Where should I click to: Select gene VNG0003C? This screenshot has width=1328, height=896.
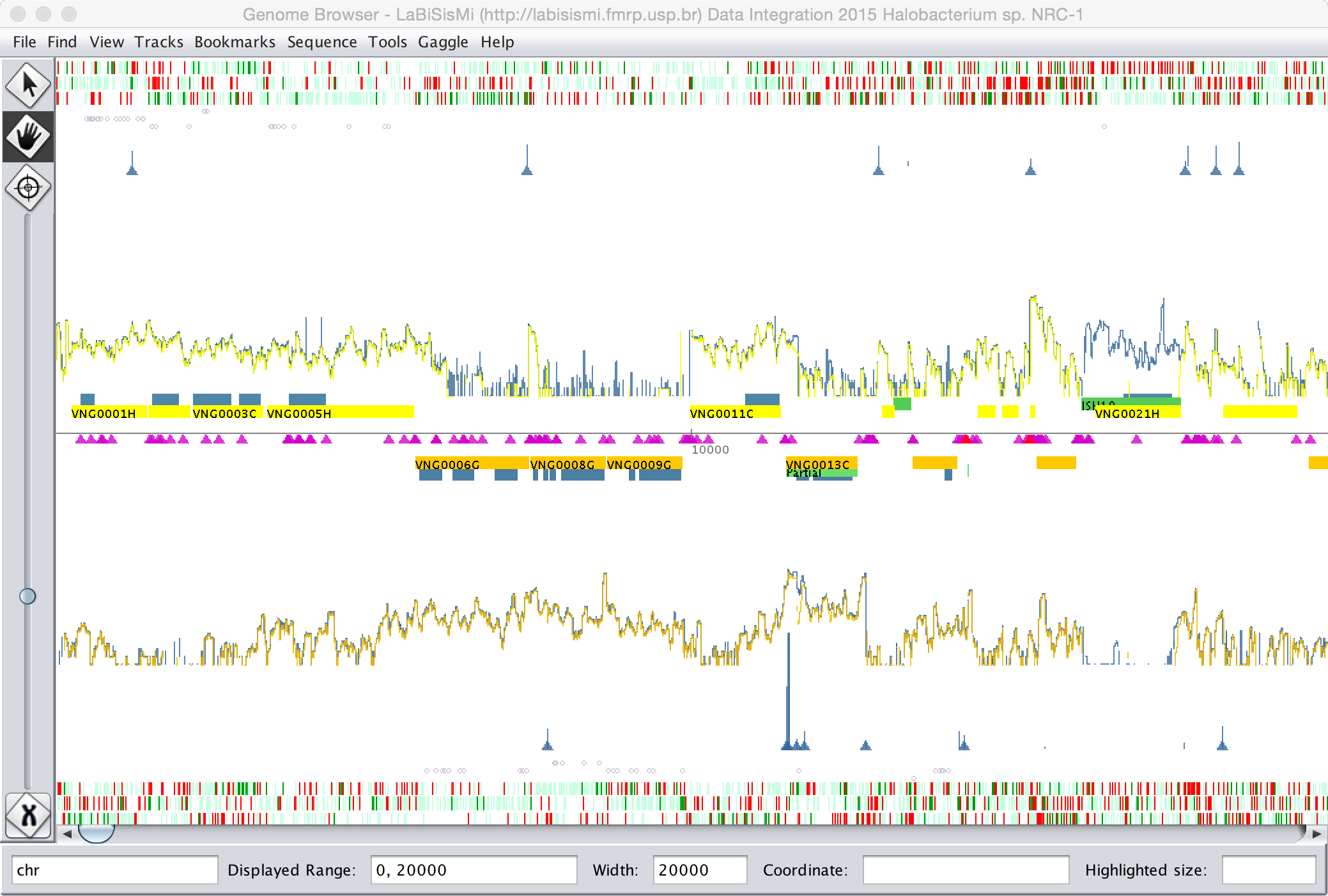pos(227,412)
